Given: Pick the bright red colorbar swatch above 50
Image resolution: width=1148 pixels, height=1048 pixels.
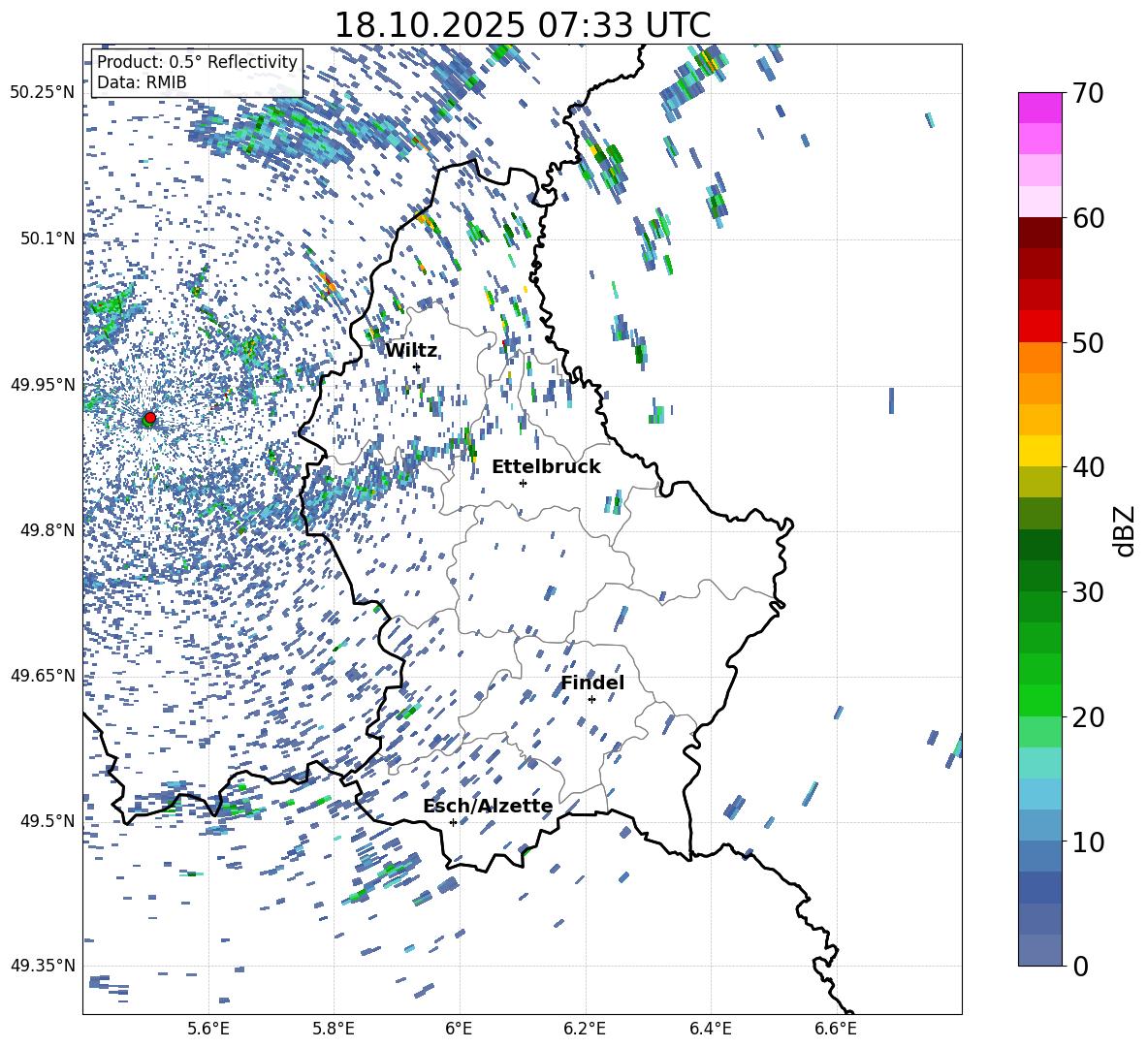Looking at the screenshot, I should [x=1040, y=326].
